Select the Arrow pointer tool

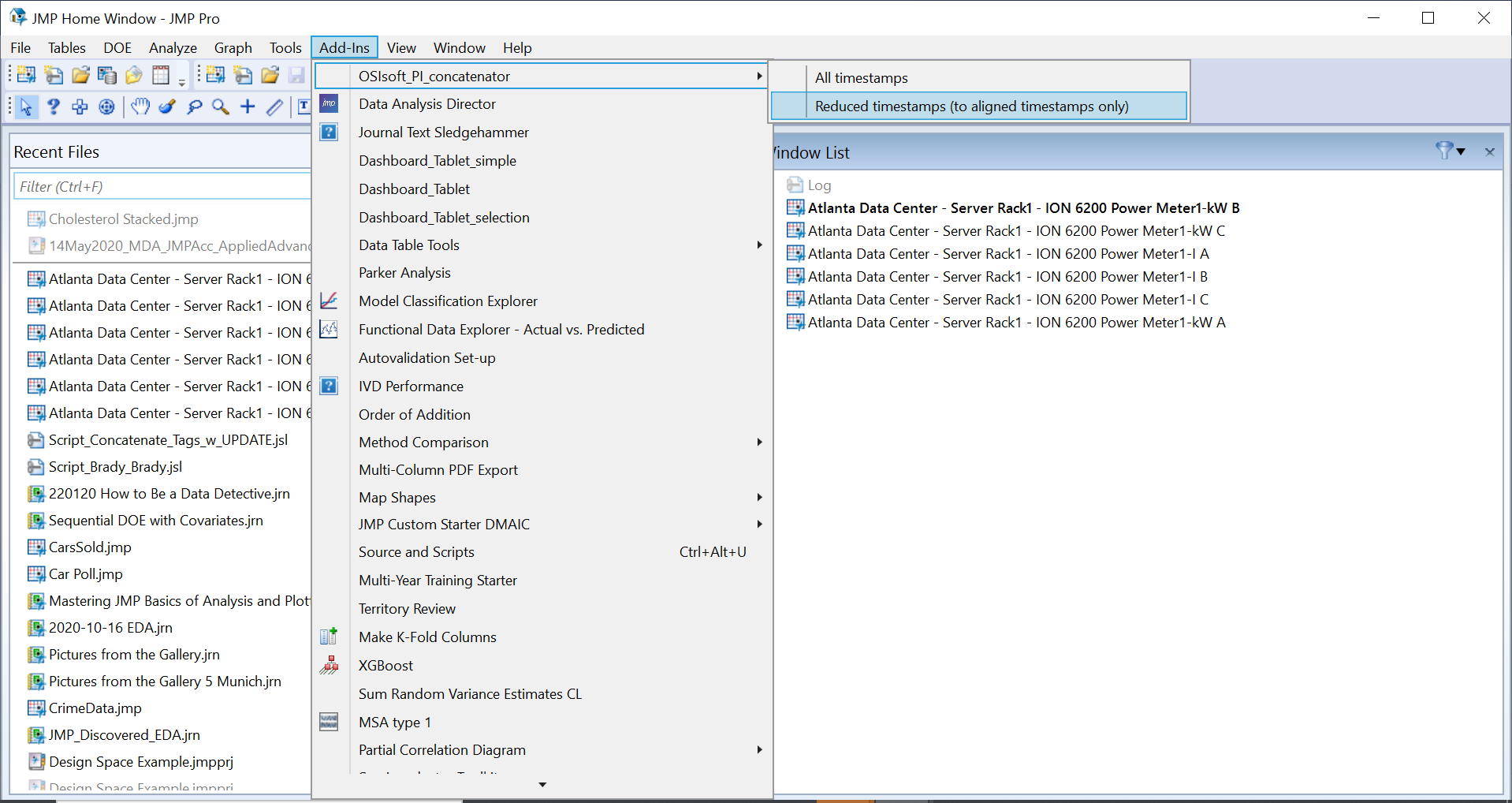pos(26,106)
